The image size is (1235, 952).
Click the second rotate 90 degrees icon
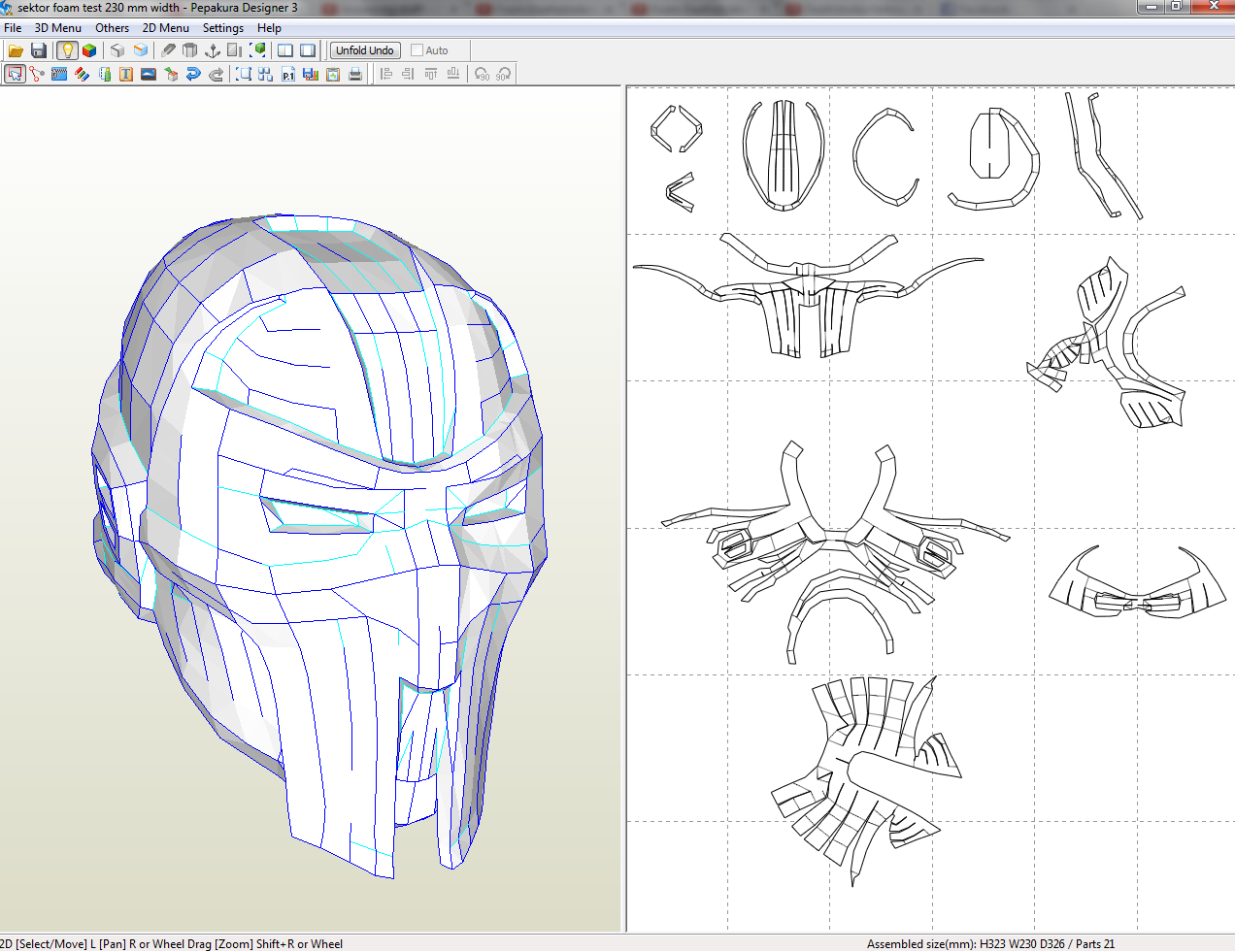(x=503, y=74)
